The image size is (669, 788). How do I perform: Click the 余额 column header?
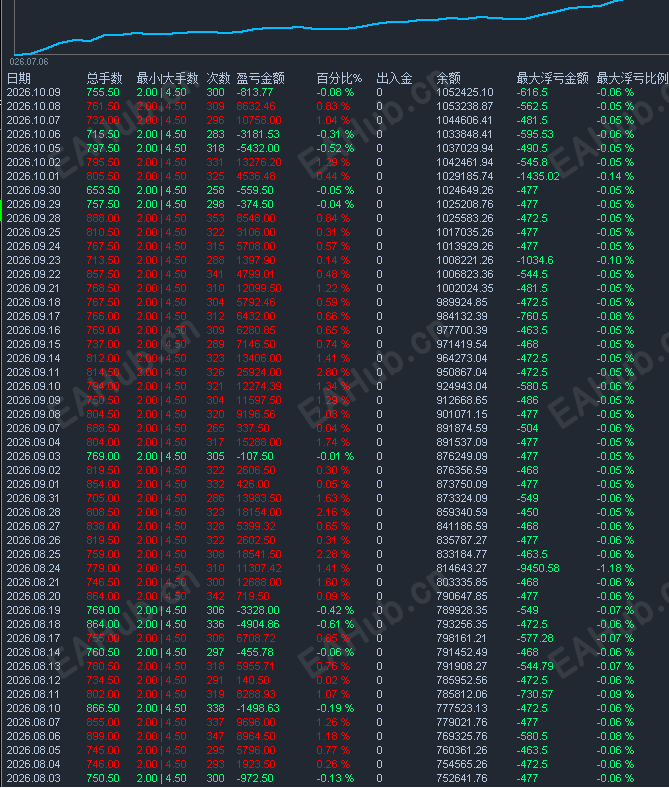pos(448,78)
